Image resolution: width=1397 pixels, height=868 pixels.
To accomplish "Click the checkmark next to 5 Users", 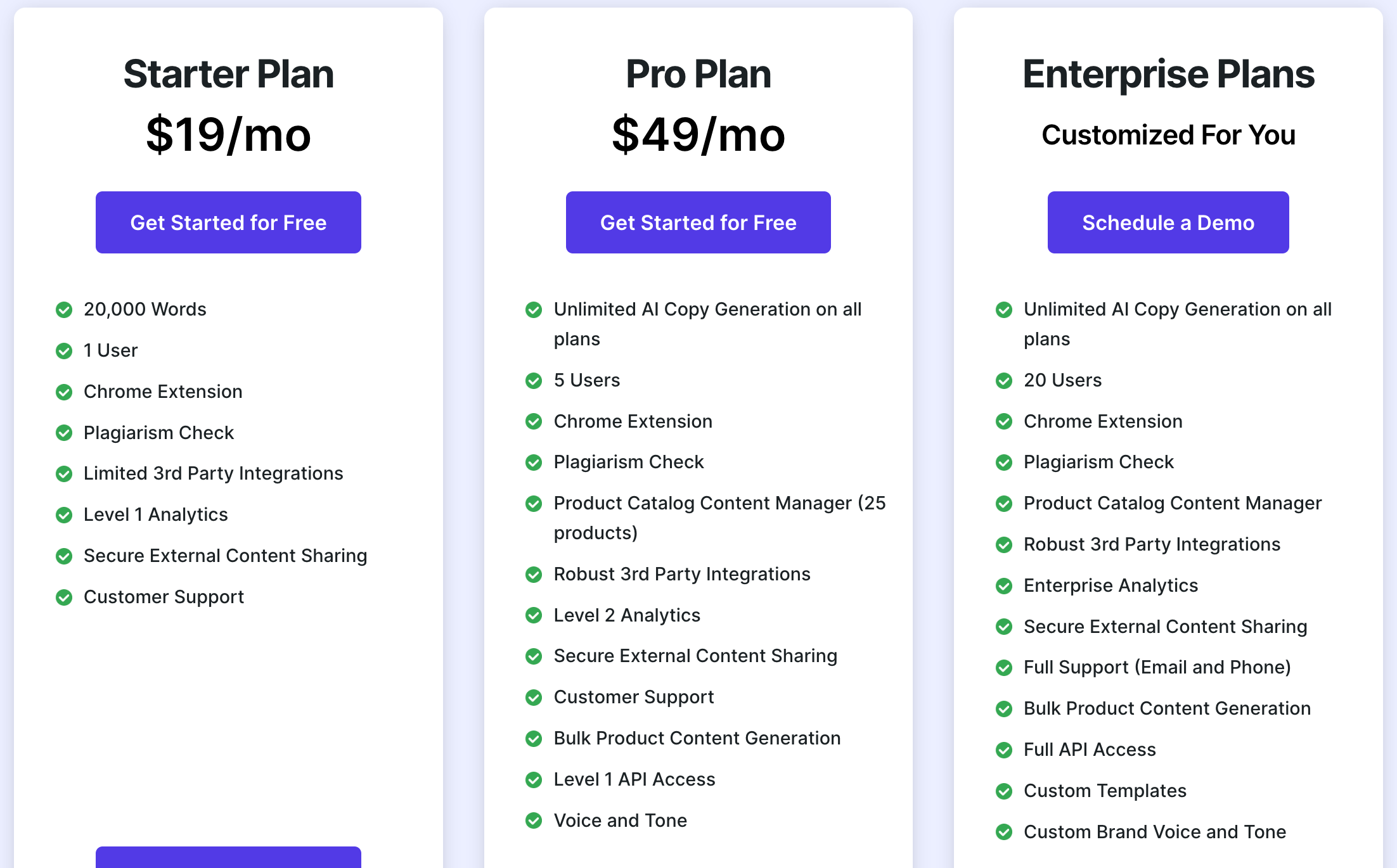I will [534, 381].
